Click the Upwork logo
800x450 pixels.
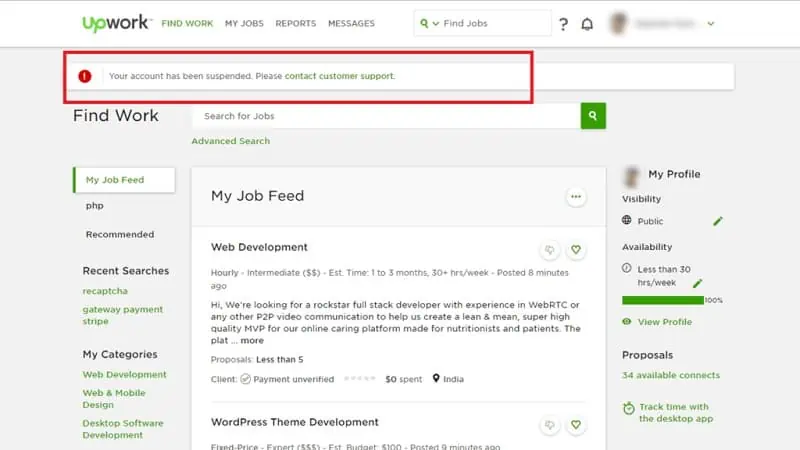coord(115,23)
